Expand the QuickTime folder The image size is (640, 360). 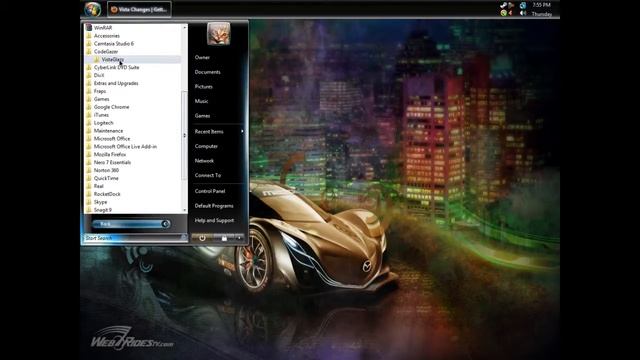point(106,178)
